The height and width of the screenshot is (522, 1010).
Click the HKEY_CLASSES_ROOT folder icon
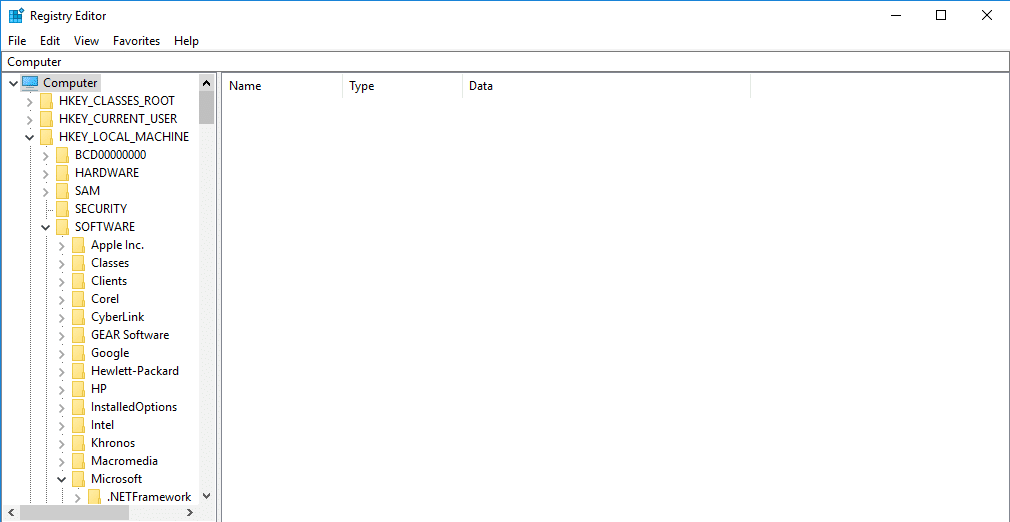(46, 101)
